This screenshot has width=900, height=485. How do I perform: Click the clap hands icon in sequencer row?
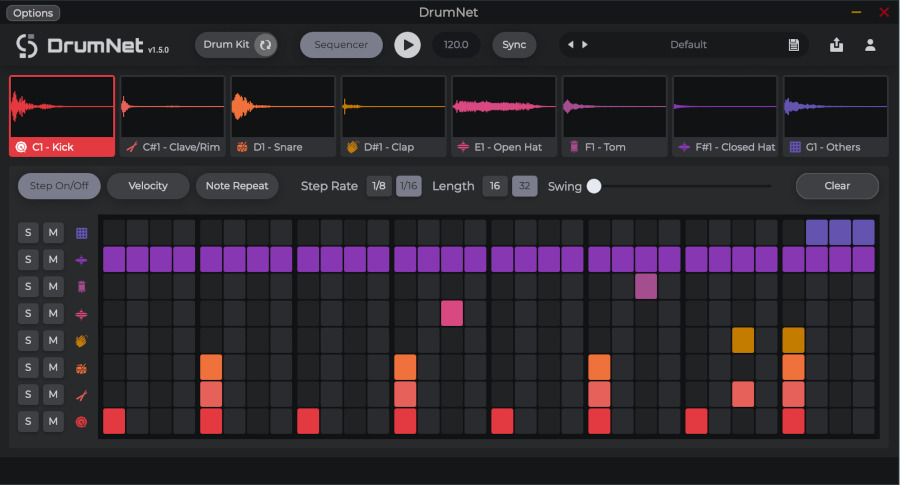pos(81,341)
